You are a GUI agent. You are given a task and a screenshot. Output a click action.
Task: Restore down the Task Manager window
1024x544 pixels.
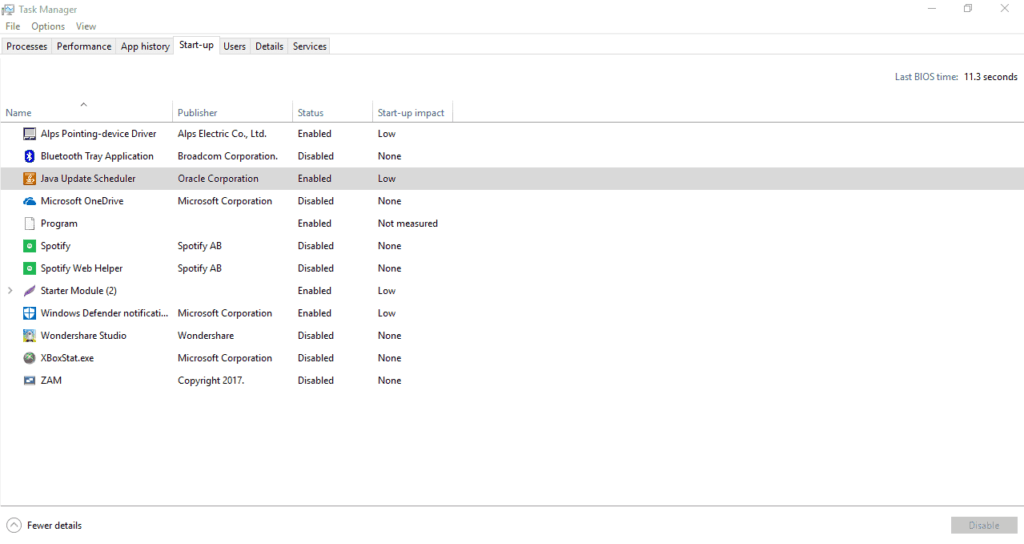(x=968, y=8)
